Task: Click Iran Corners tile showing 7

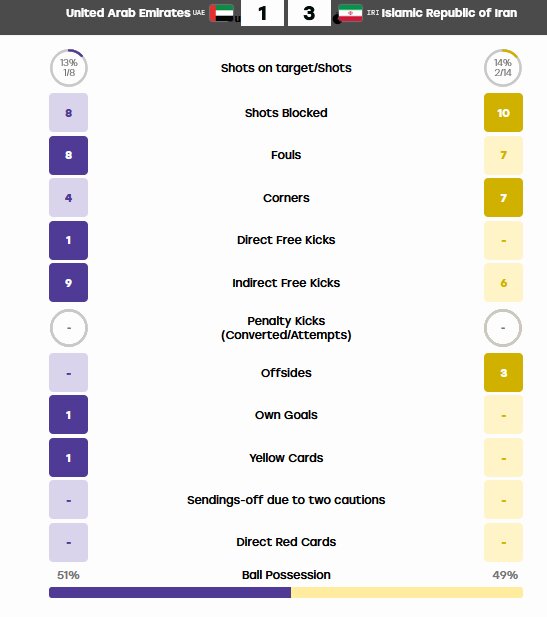Action: [x=503, y=198]
